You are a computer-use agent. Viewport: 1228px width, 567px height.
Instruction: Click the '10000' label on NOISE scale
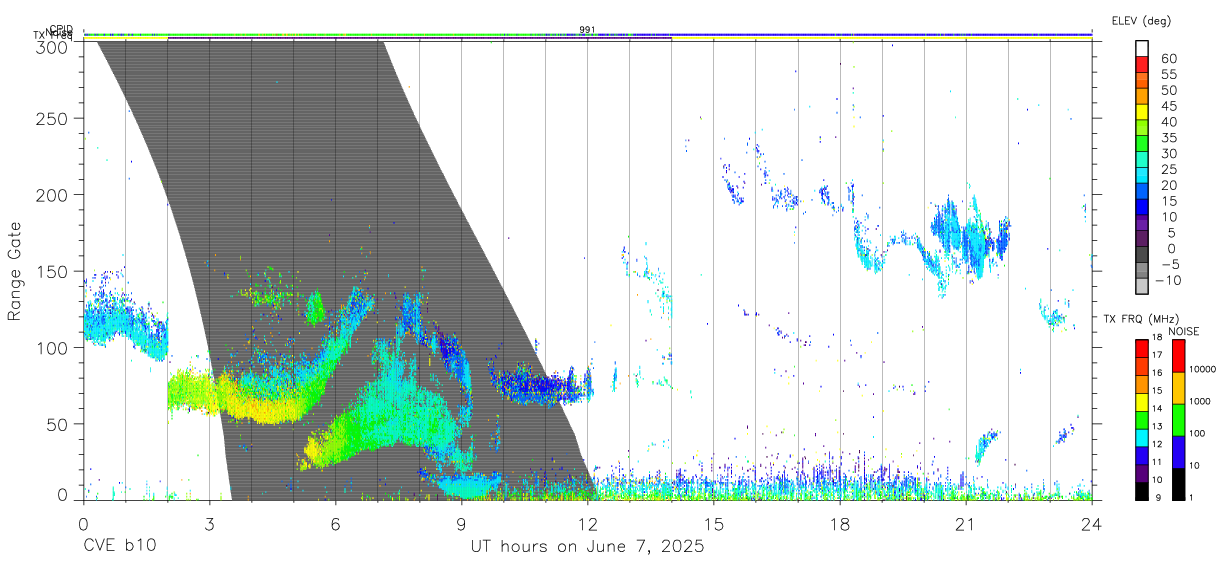(1205, 370)
